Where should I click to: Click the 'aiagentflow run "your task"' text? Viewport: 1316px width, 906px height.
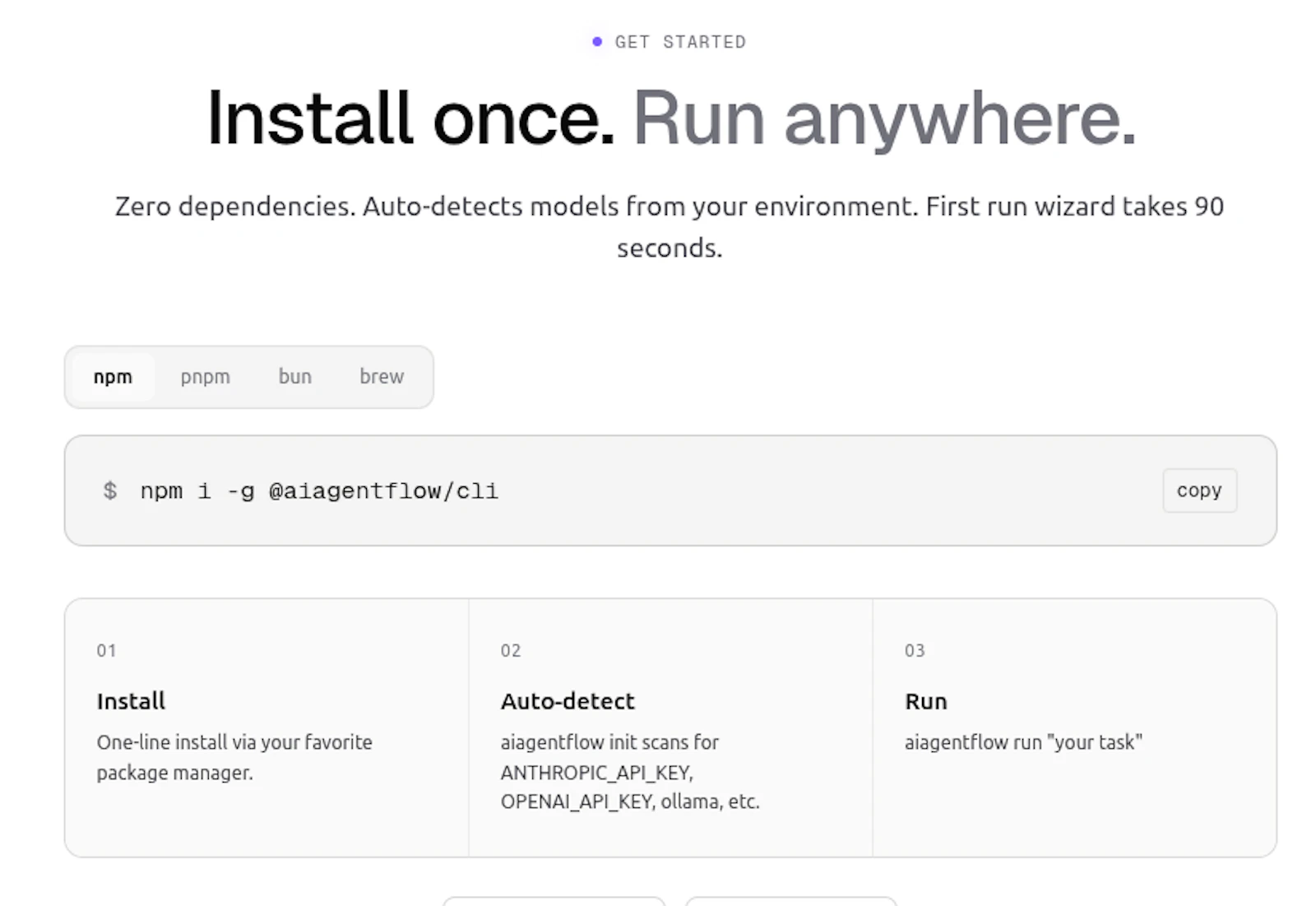point(1023,742)
